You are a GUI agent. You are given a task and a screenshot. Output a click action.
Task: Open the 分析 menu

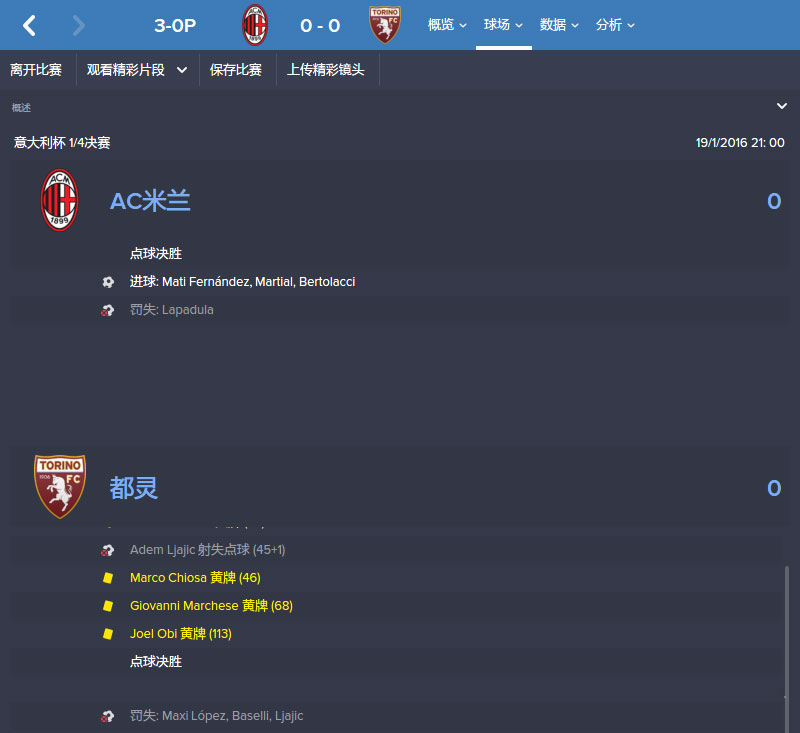[x=615, y=25]
